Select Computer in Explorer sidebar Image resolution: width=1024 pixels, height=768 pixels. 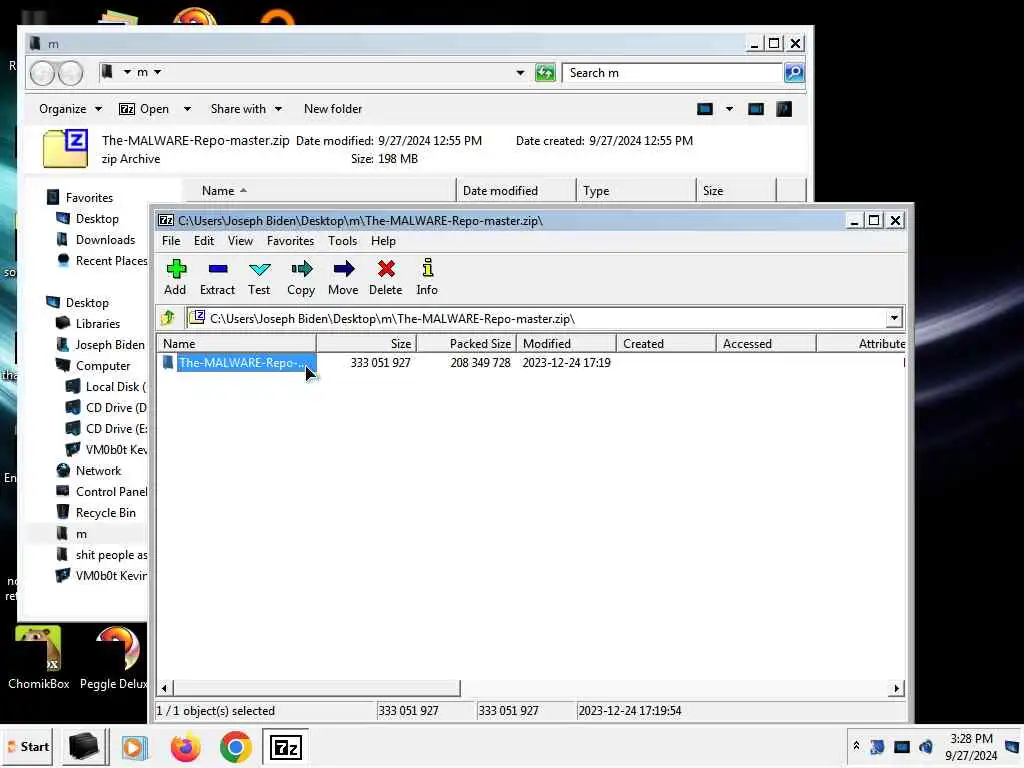tap(93, 366)
